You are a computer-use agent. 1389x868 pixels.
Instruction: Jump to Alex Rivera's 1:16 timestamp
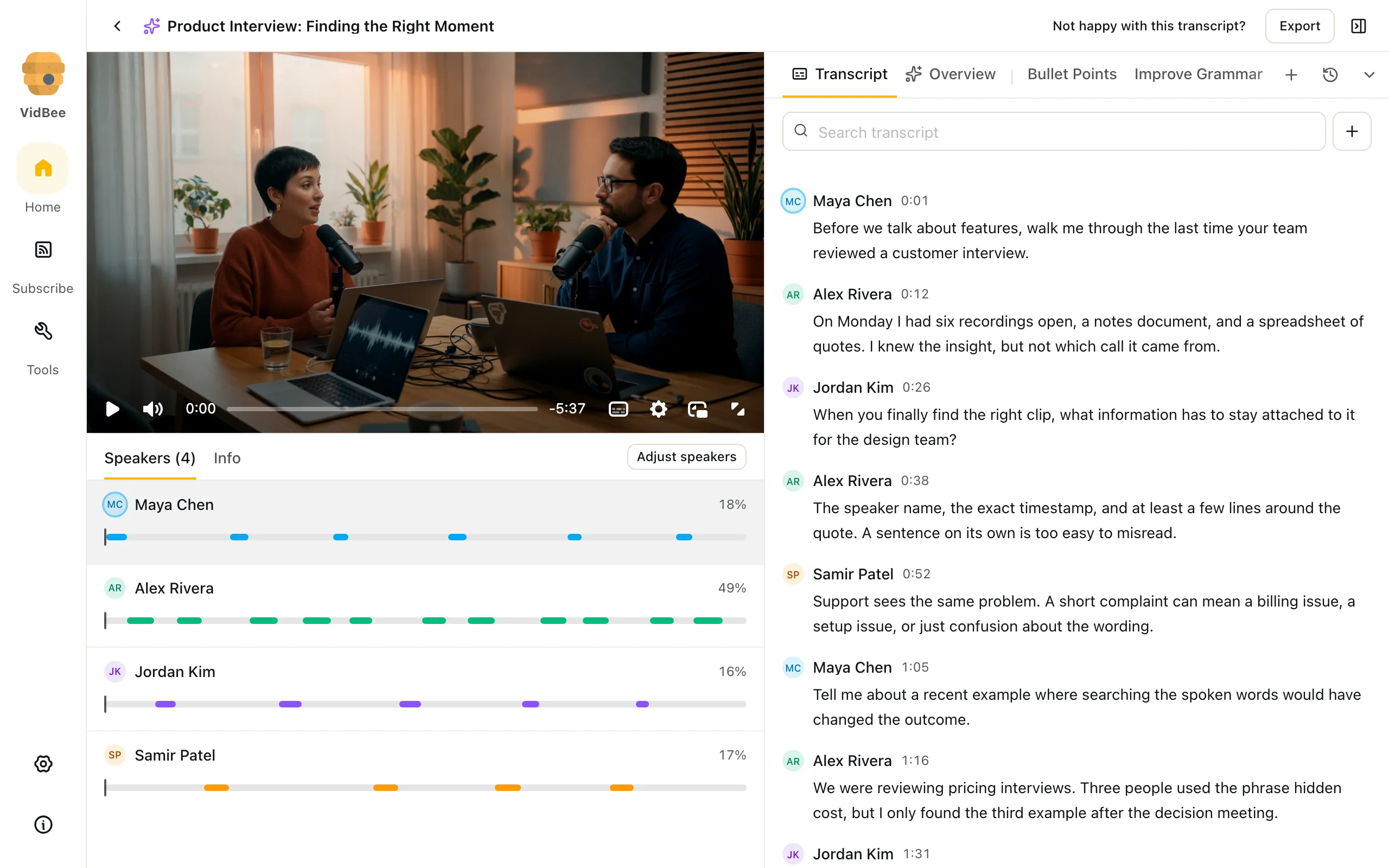coord(915,760)
